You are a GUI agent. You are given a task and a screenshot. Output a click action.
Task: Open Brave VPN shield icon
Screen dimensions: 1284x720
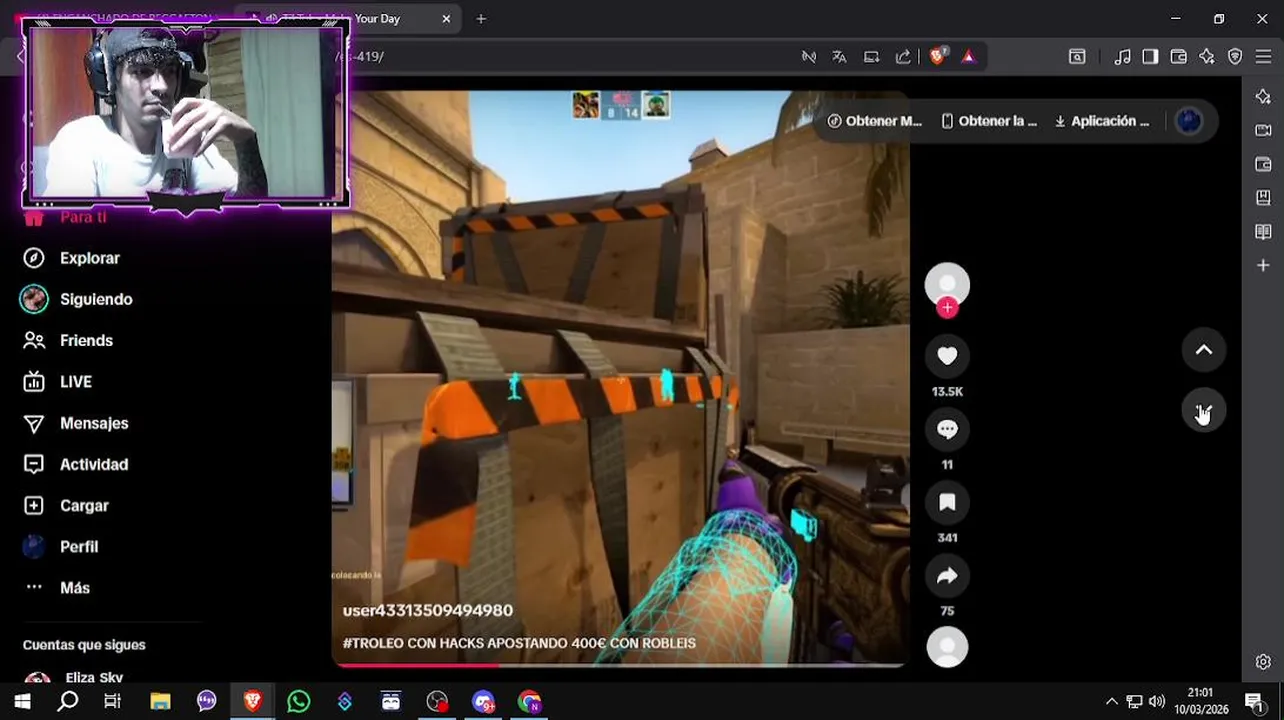(1235, 57)
